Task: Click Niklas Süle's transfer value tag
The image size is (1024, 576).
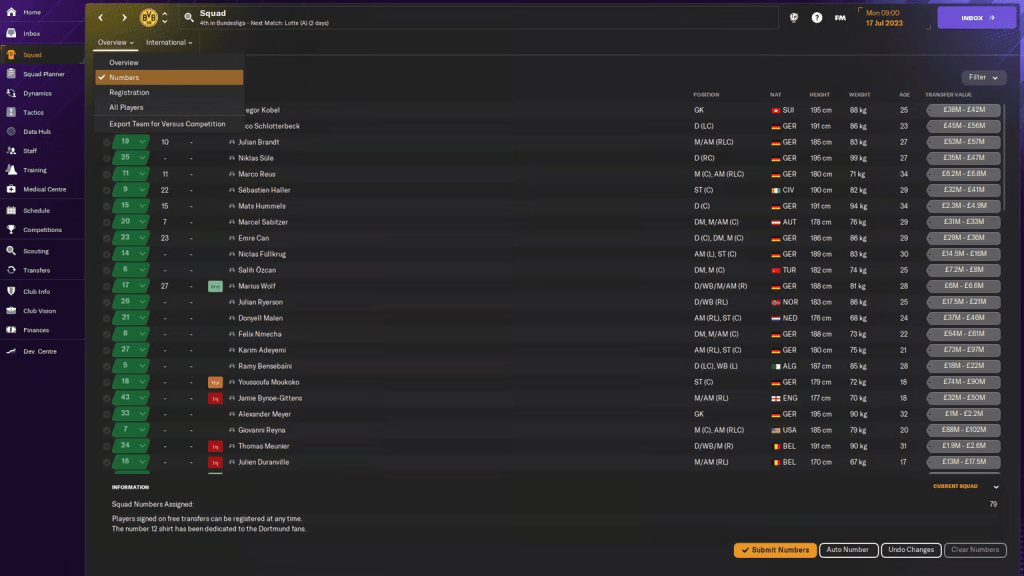Action: [x=963, y=158]
